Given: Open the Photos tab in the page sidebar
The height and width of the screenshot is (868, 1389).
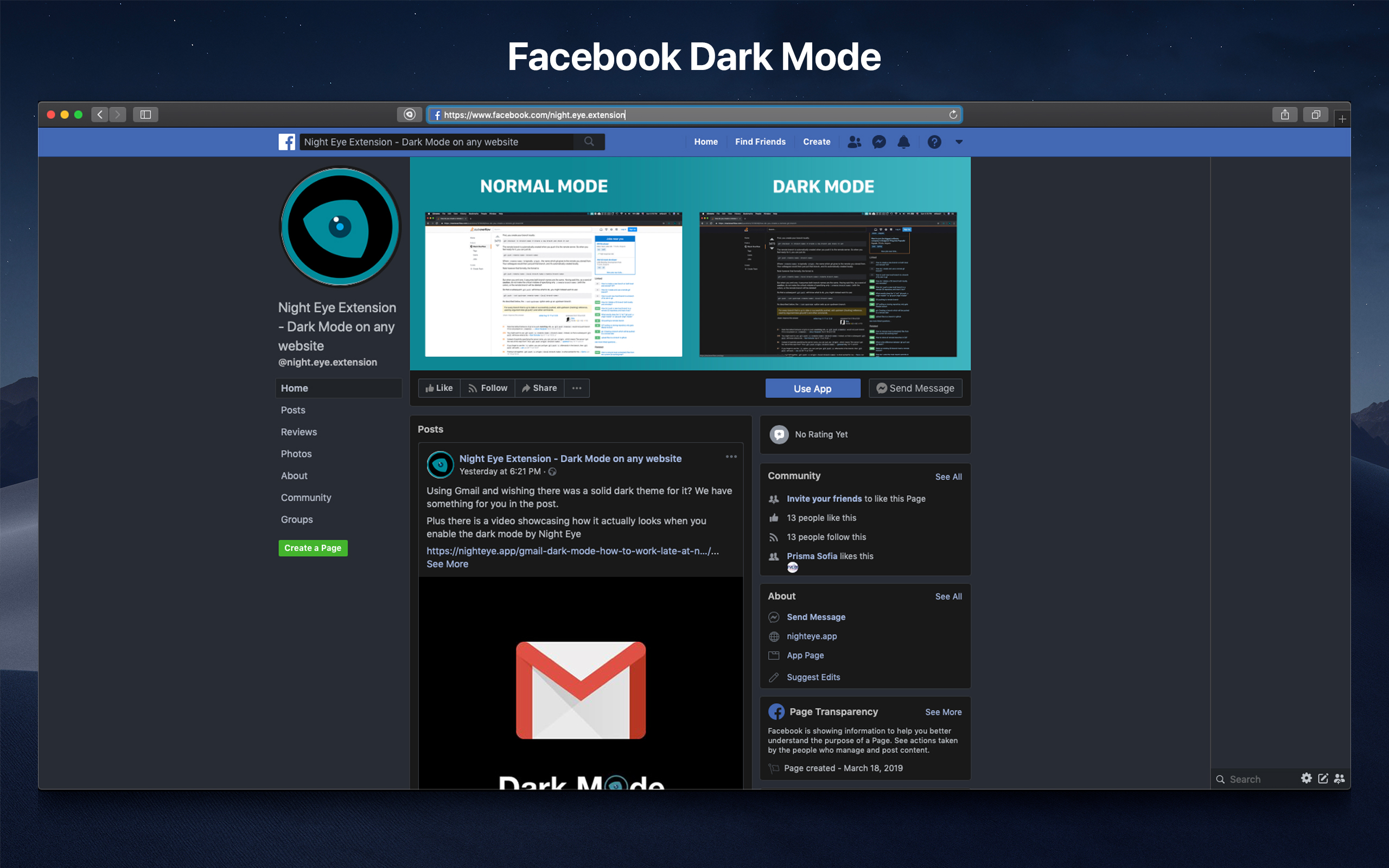Looking at the screenshot, I should pos(296,454).
